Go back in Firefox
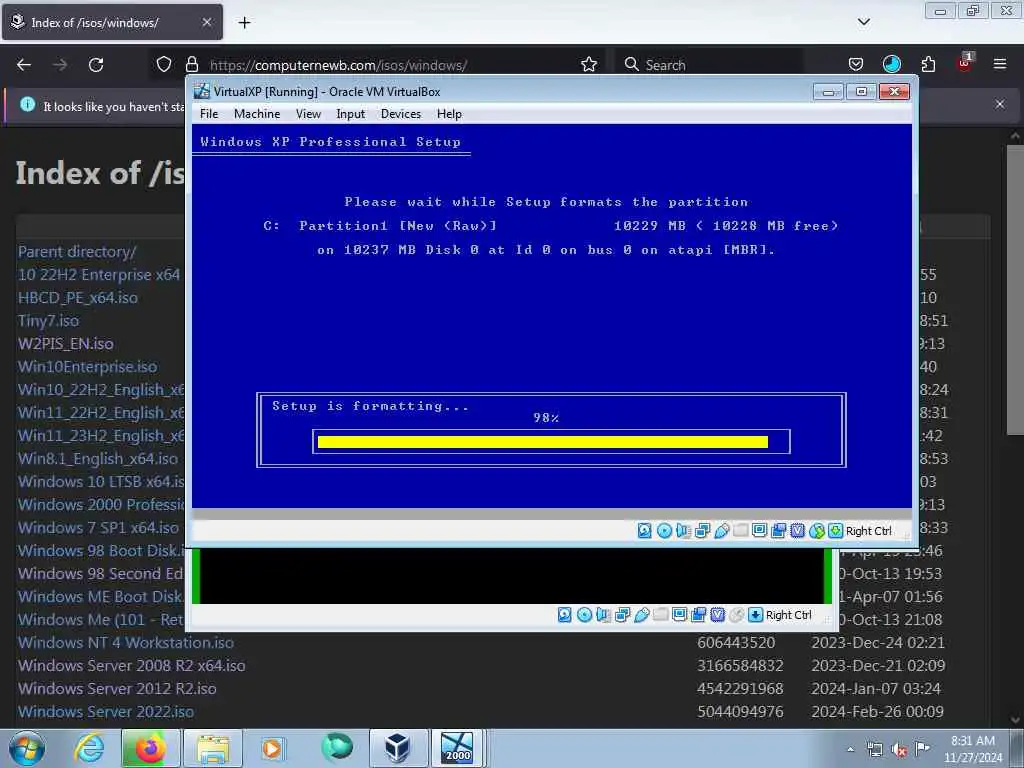Viewport: 1024px width, 768px height. [24, 65]
